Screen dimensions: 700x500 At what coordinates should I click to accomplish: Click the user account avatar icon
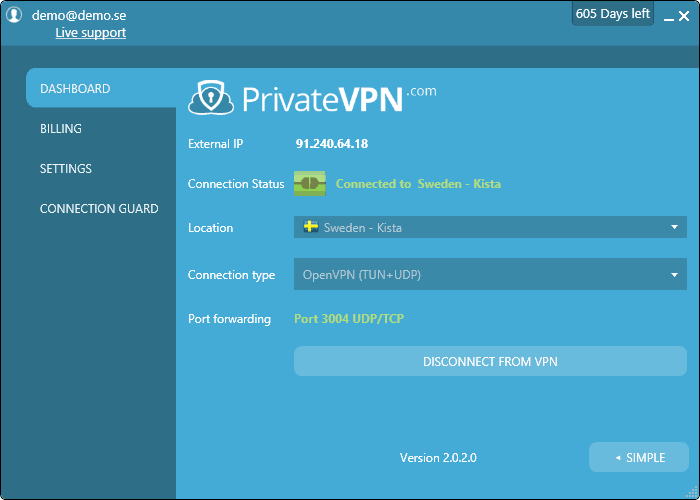click(x=14, y=15)
